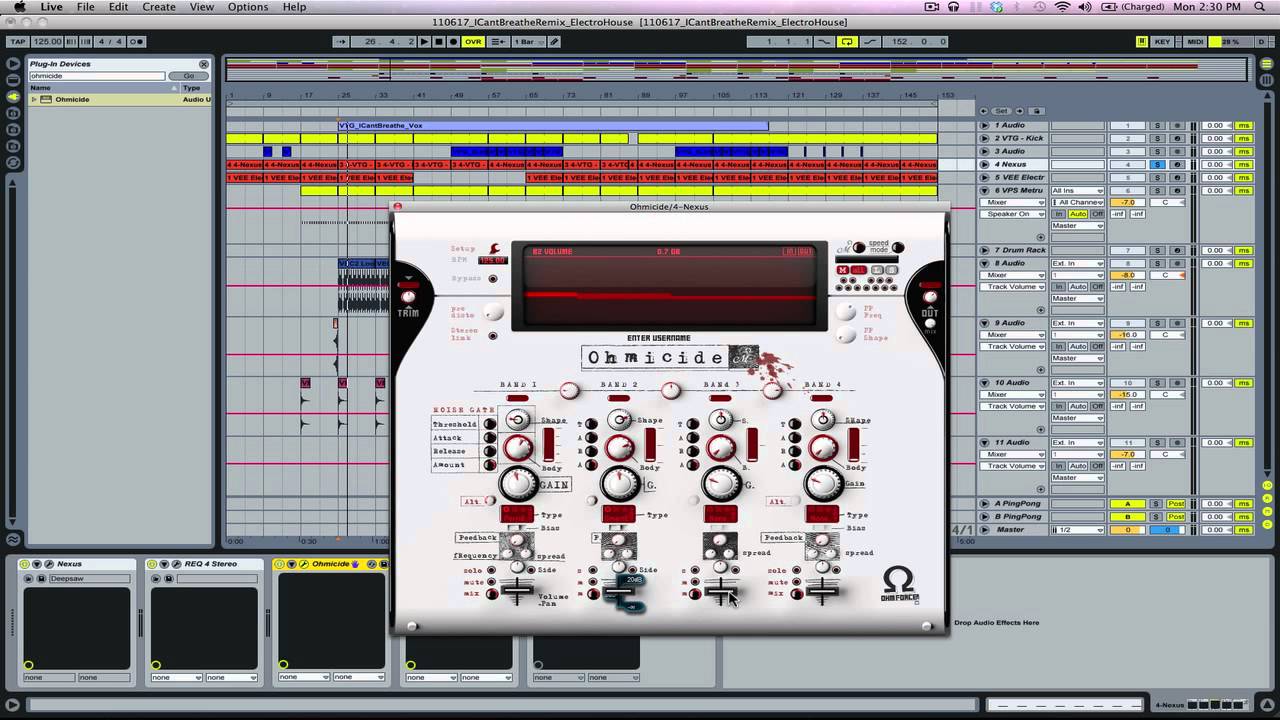Enable Draw Mode with the pencil icon

coord(554,42)
